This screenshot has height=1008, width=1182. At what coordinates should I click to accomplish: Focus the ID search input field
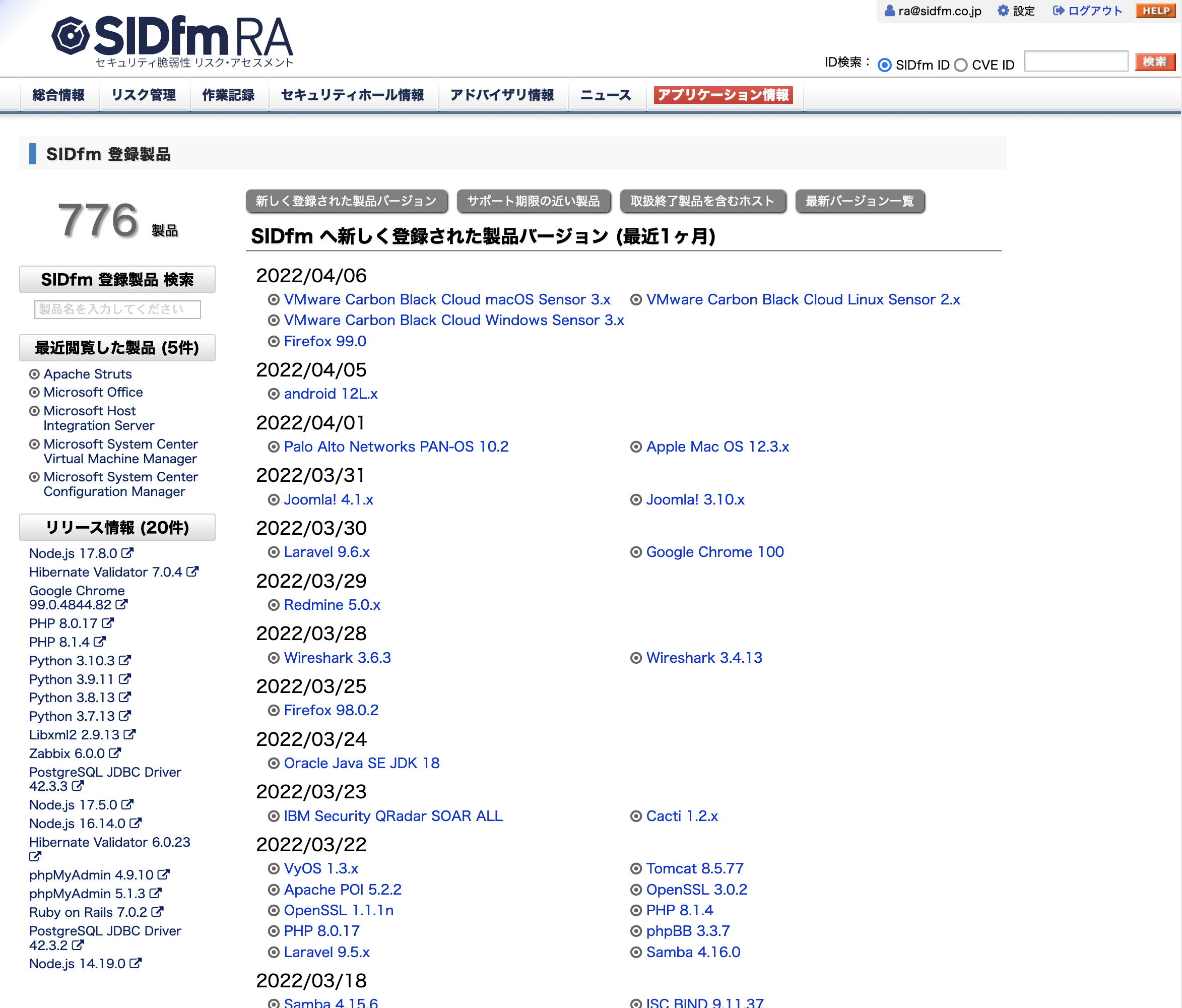click(x=1075, y=61)
